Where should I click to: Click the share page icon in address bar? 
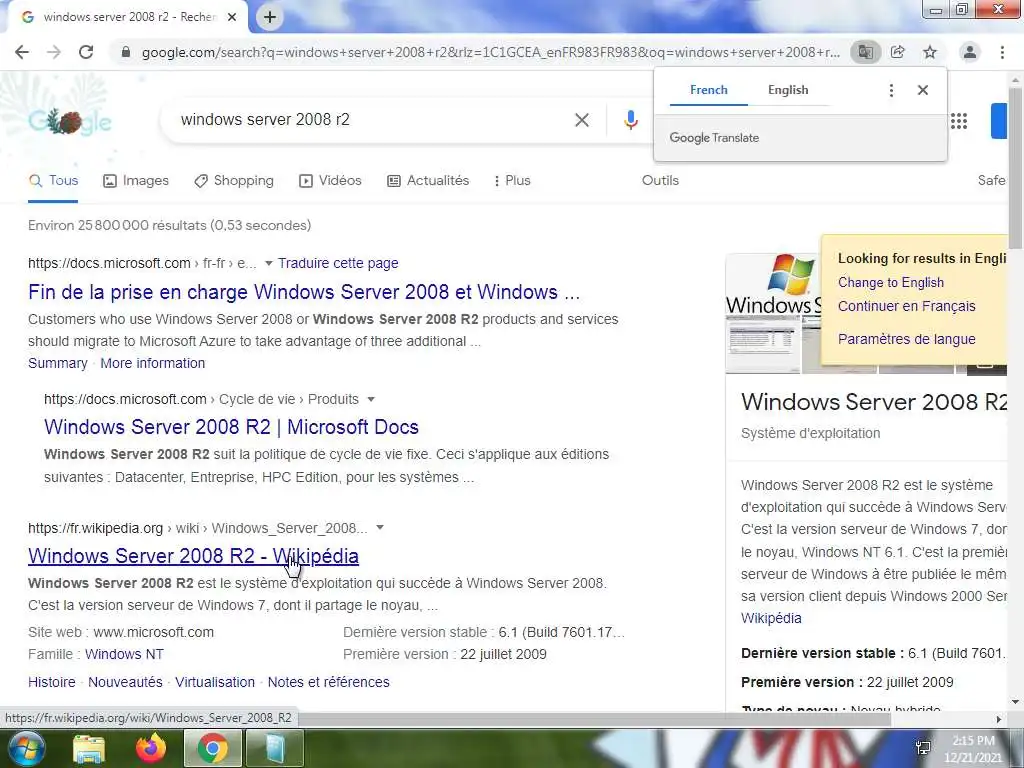(x=898, y=52)
